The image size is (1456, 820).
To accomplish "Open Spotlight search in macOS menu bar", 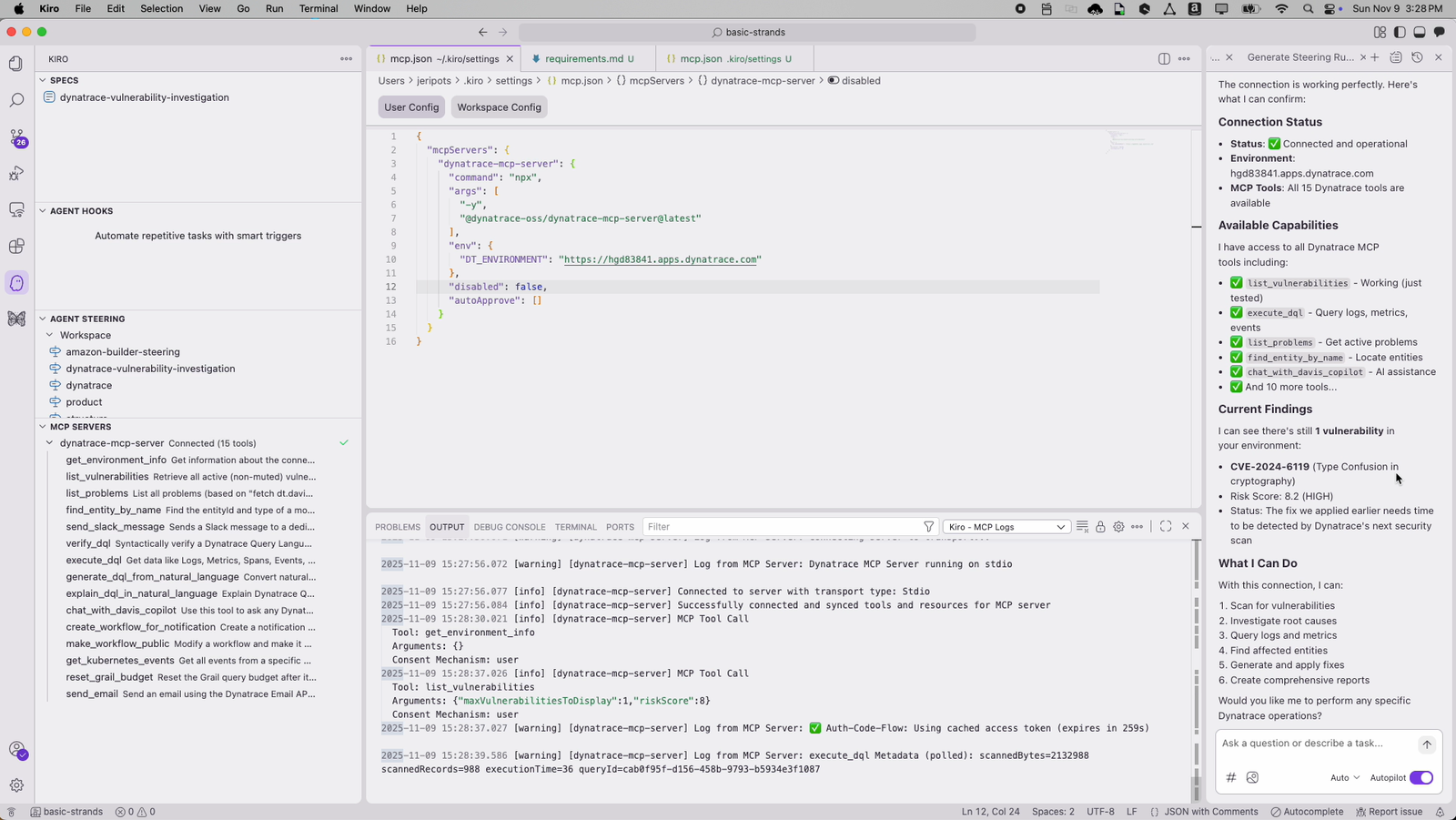I will tap(1308, 8).
